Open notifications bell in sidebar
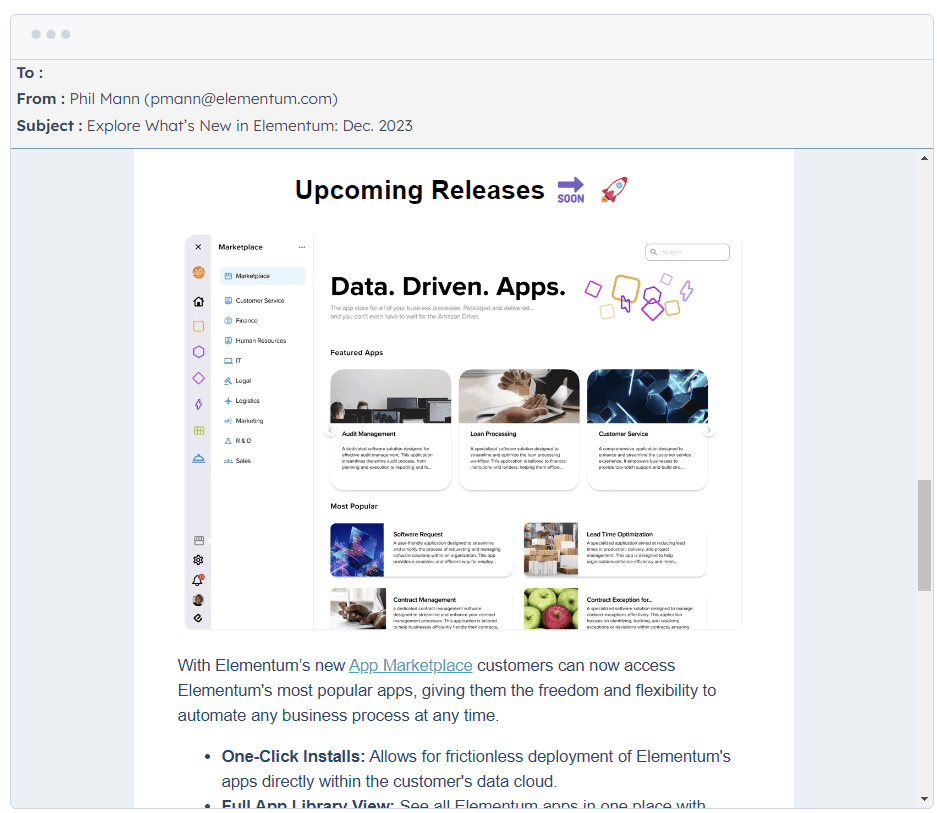This screenshot has height=813, width=937. coord(198,580)
